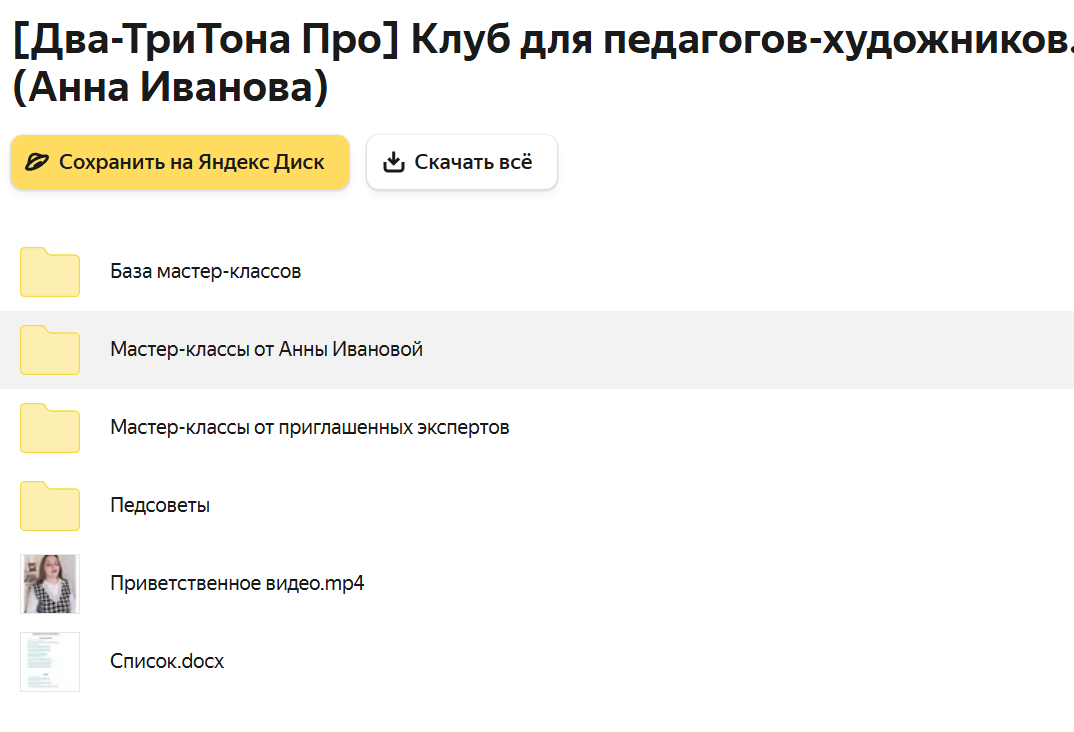This screenshot has width=1074, height=732.
Task: Open Список.docx by its name
Action: click(x=167, y=661)
